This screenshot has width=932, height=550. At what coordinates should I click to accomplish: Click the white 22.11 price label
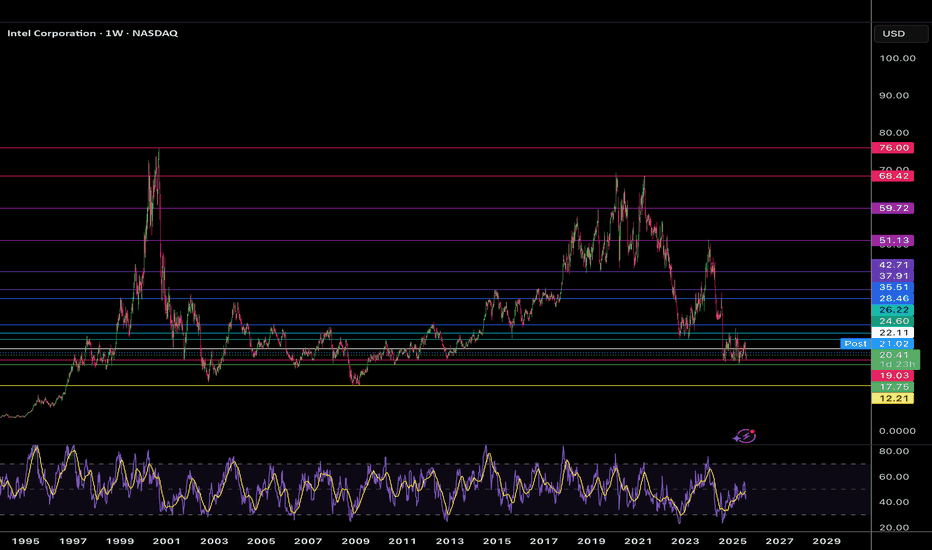[892, 332]
